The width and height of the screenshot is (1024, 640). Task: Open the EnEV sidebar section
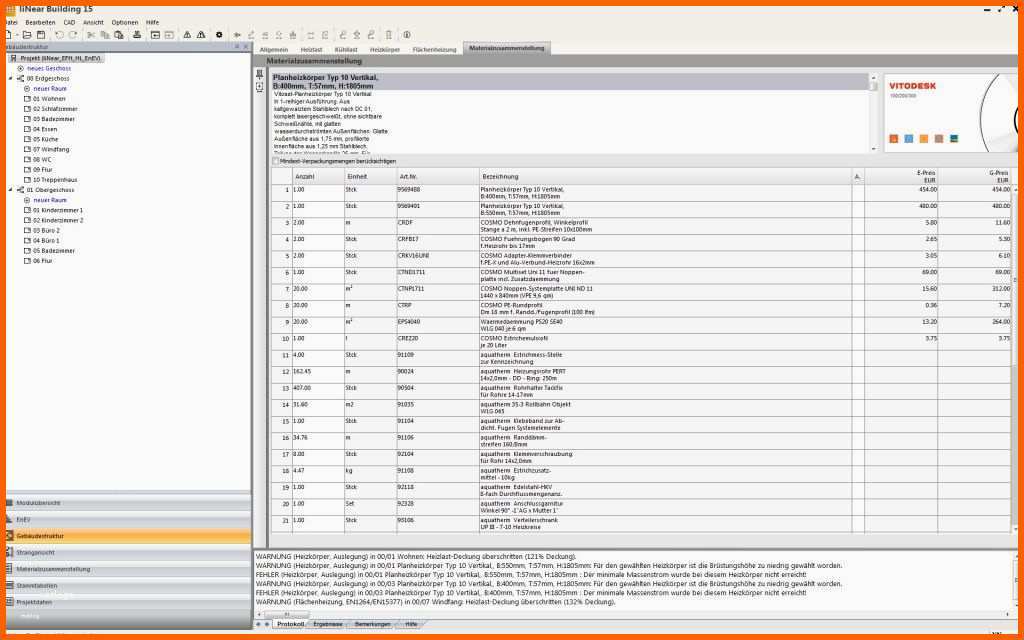128,519
